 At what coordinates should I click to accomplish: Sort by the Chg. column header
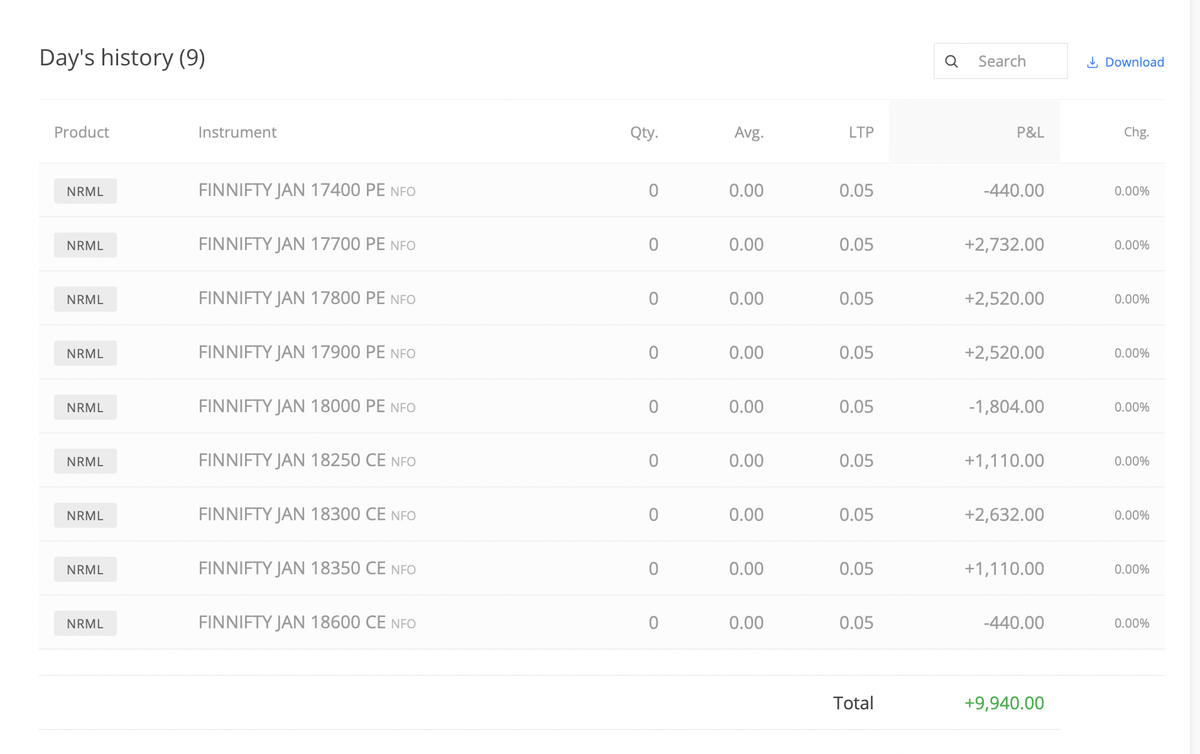click(x=1136, y=132)
